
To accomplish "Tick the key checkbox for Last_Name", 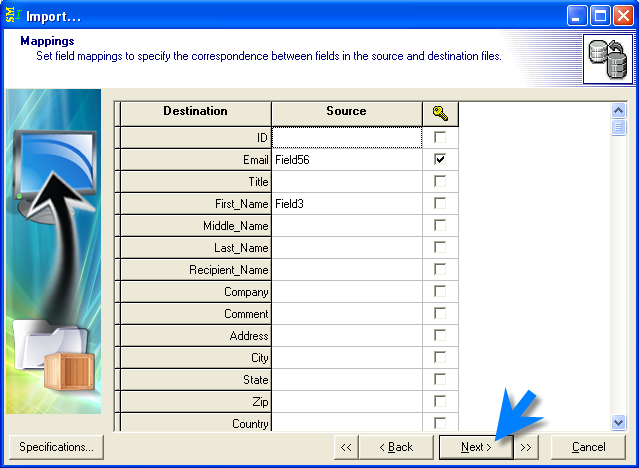I will pos(440,247).
